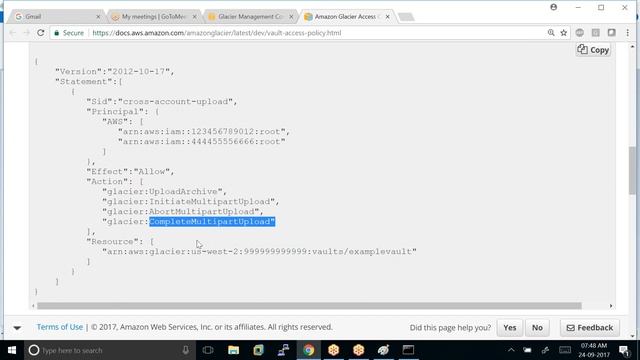
Task: Go forward using the browser forward arrow
Action: coord(27,33)
